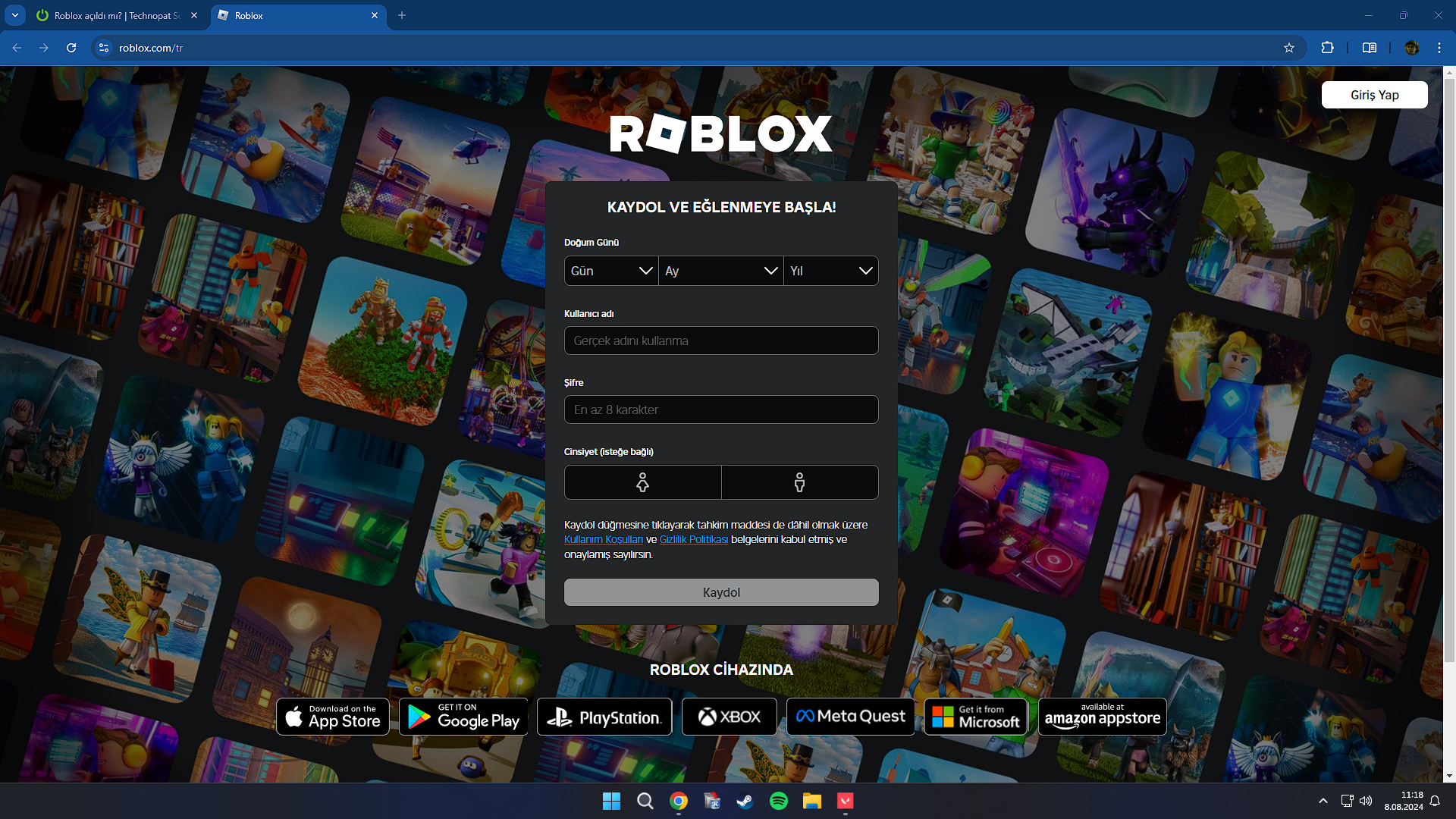Open a new browser tab

[x=402, y=15]
